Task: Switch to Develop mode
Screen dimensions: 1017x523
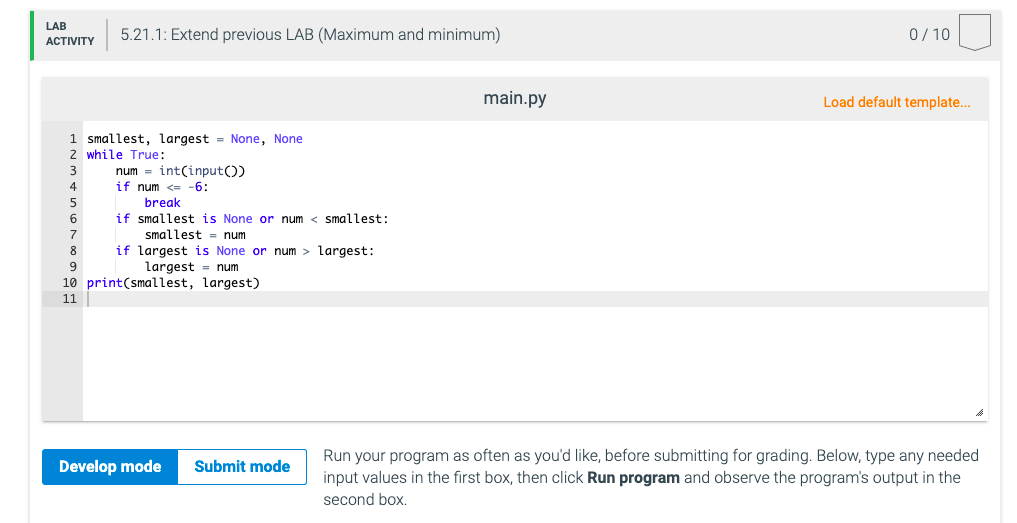Action: tap(110, 467)
